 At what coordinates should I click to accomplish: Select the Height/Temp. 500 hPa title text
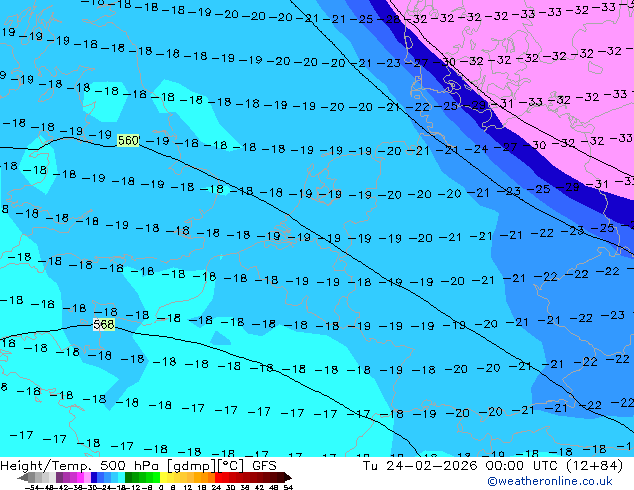[81, 466]
